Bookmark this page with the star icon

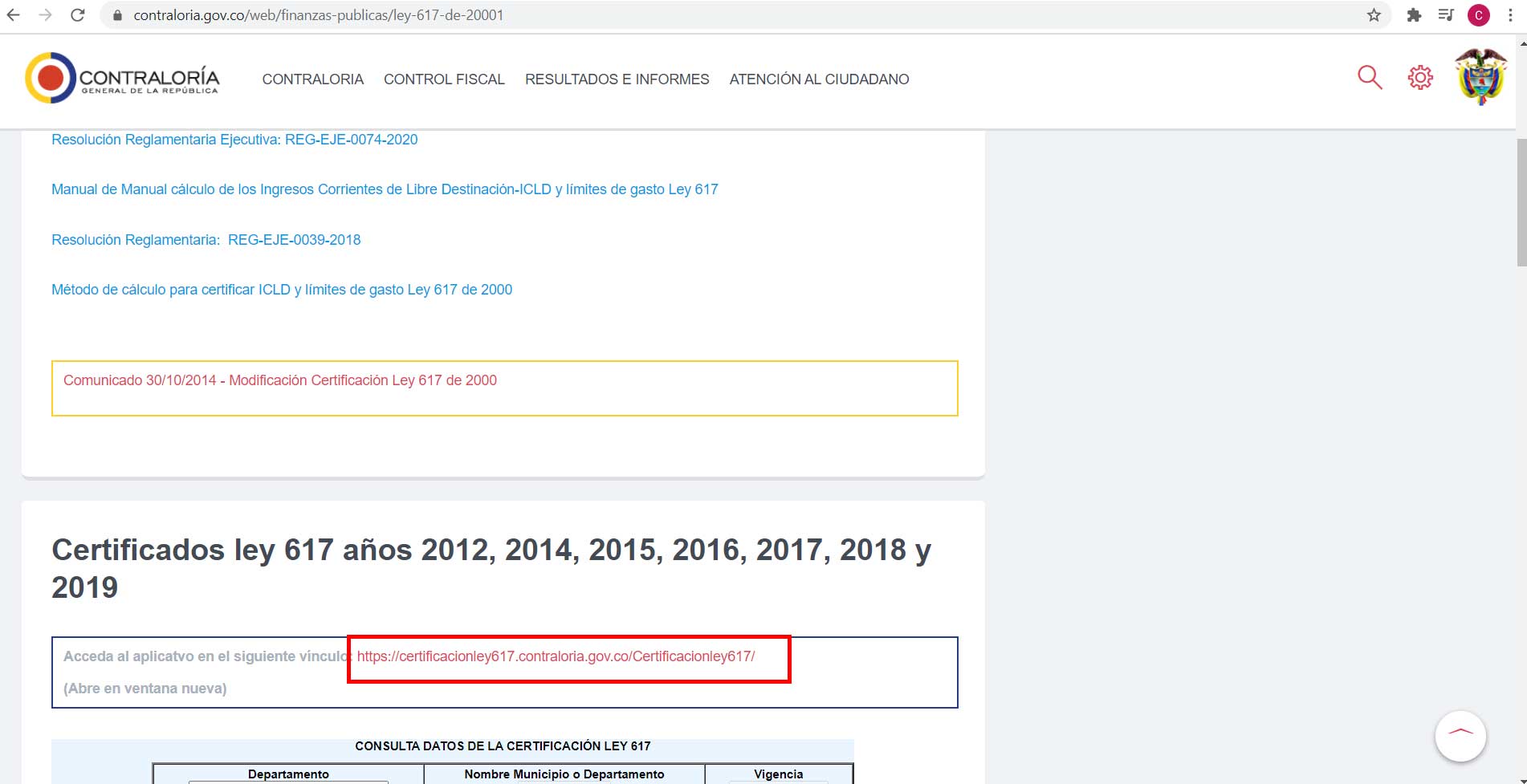pyautogui.click(x=1374, y=15)
